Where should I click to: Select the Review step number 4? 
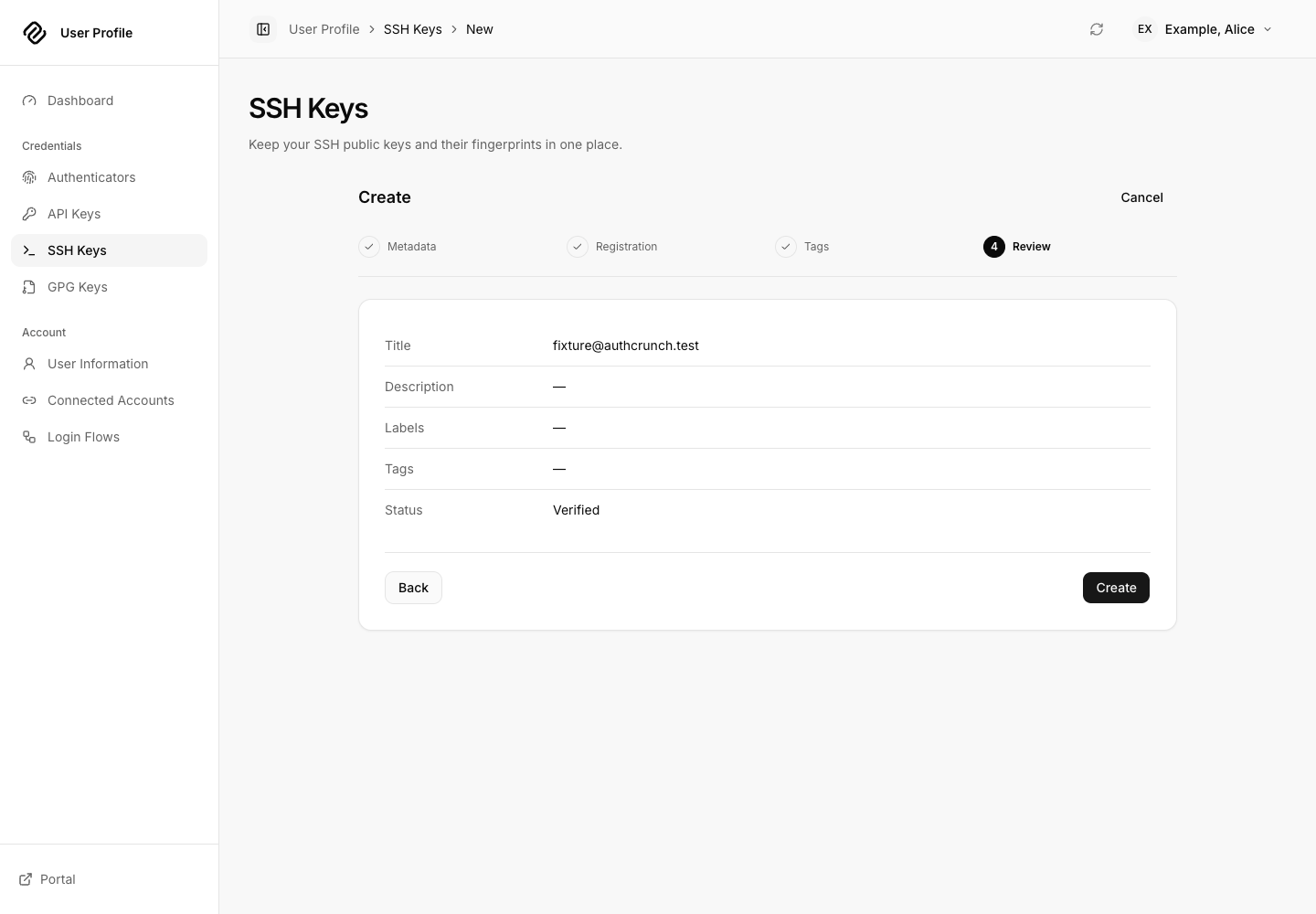(994, 247)
